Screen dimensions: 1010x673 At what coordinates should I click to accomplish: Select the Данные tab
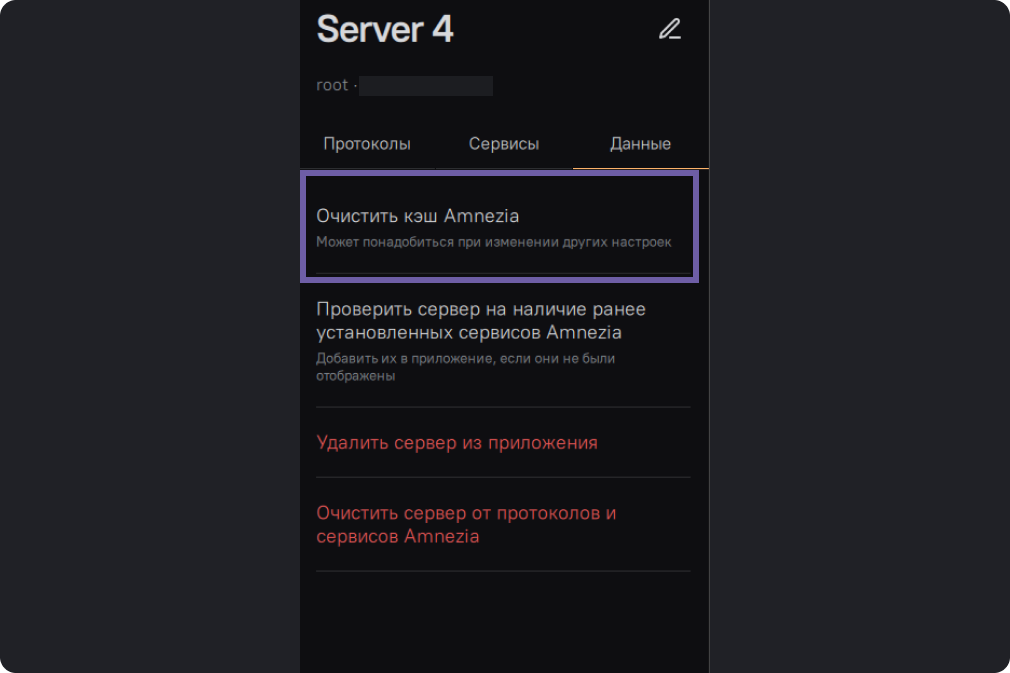pos(640,144)
